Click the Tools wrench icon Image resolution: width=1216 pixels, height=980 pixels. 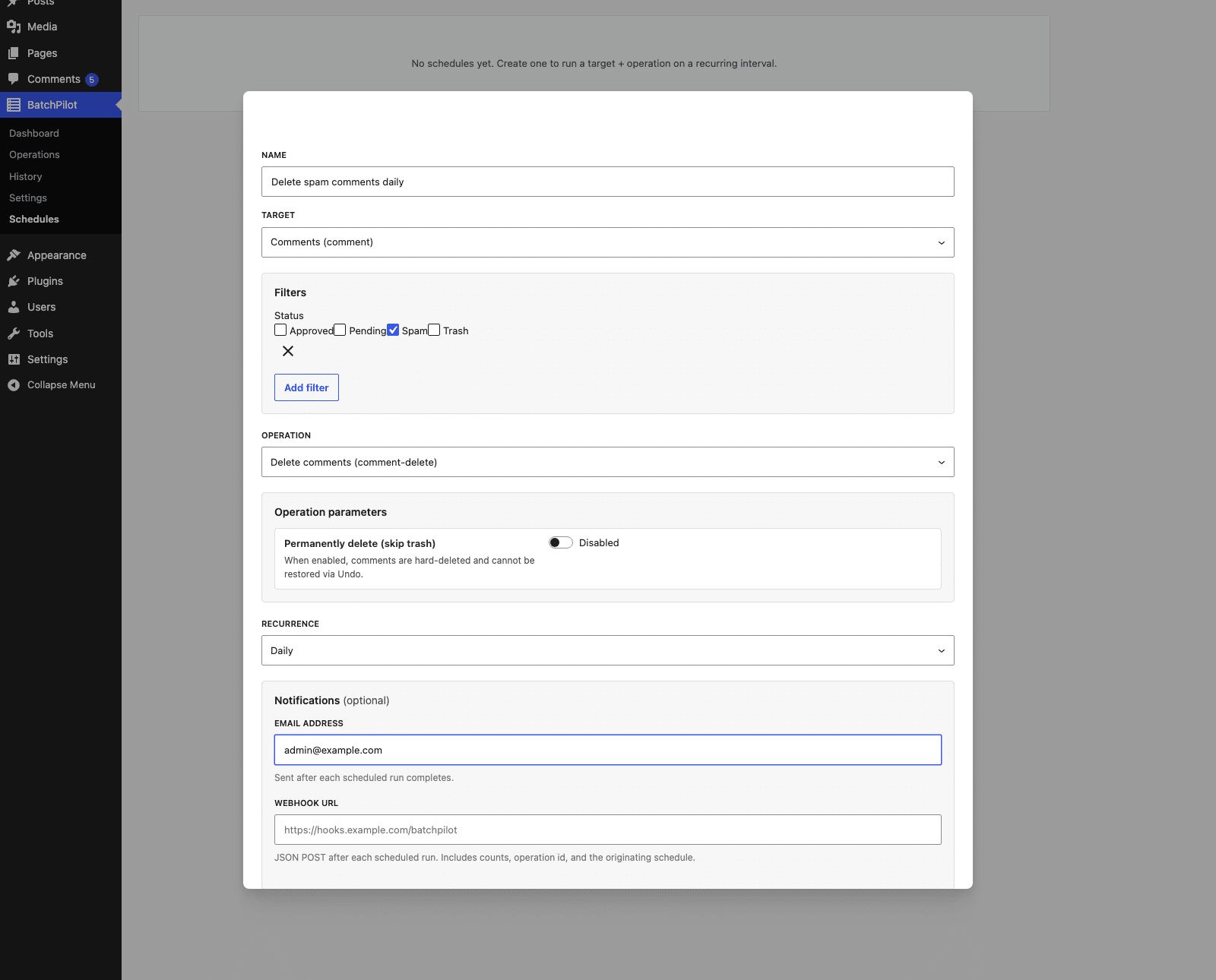click(x=14, y=334)
